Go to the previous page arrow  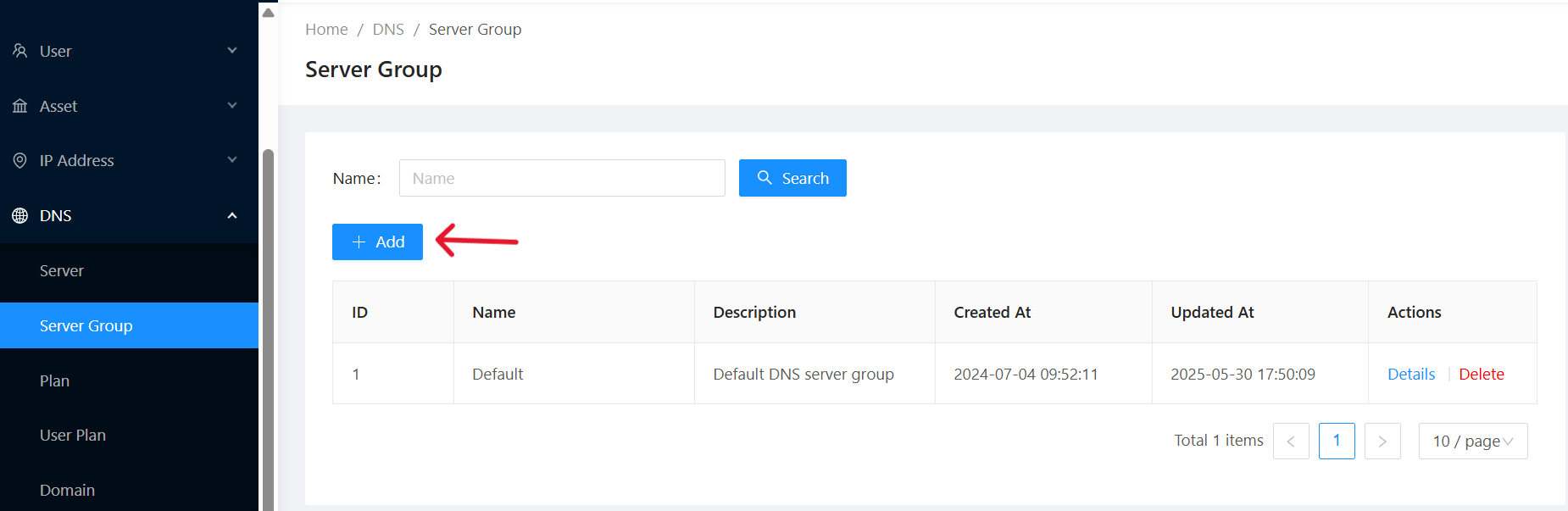point(1291,442)
